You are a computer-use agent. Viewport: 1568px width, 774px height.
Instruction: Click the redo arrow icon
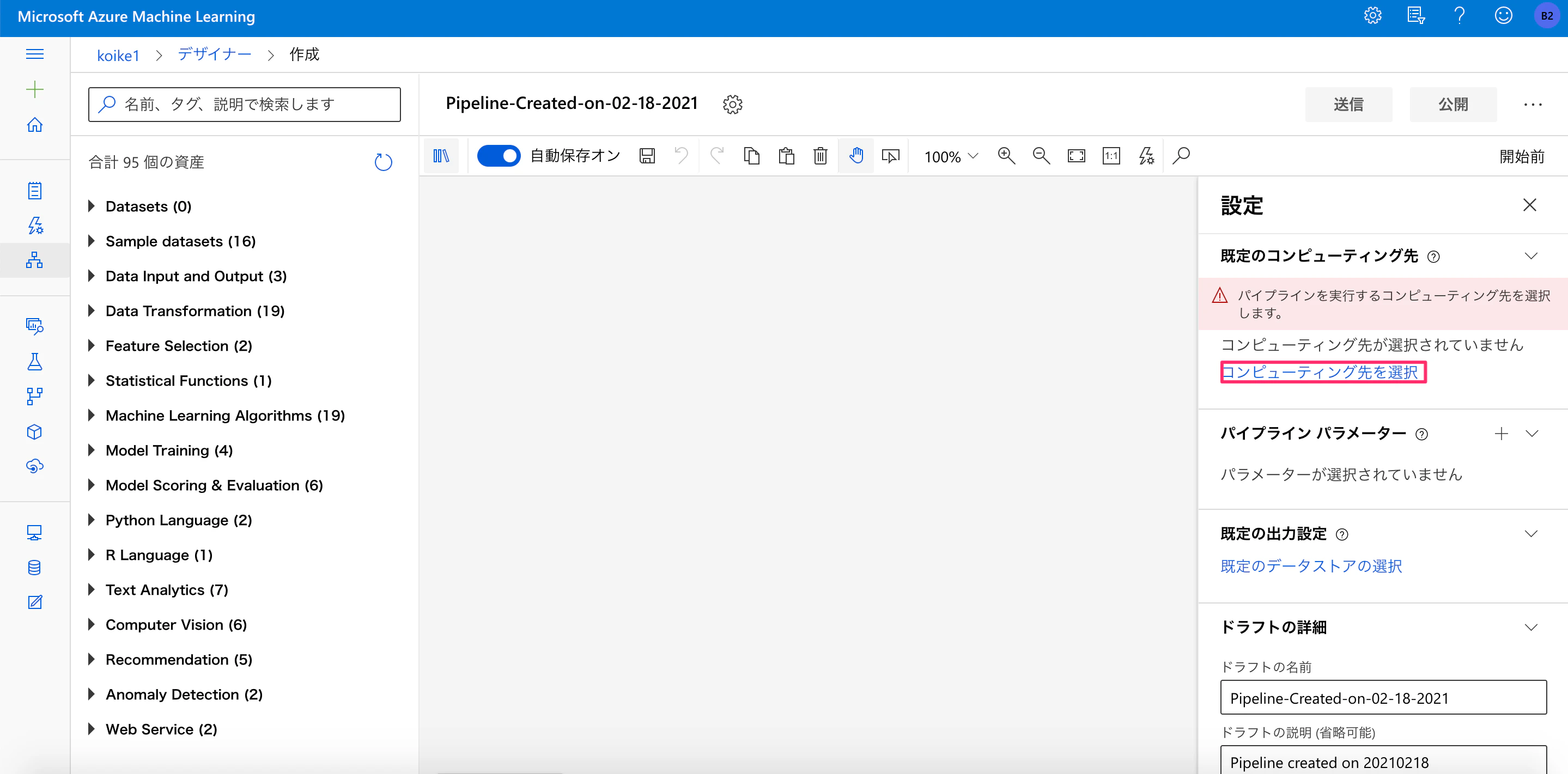(716, 156)
